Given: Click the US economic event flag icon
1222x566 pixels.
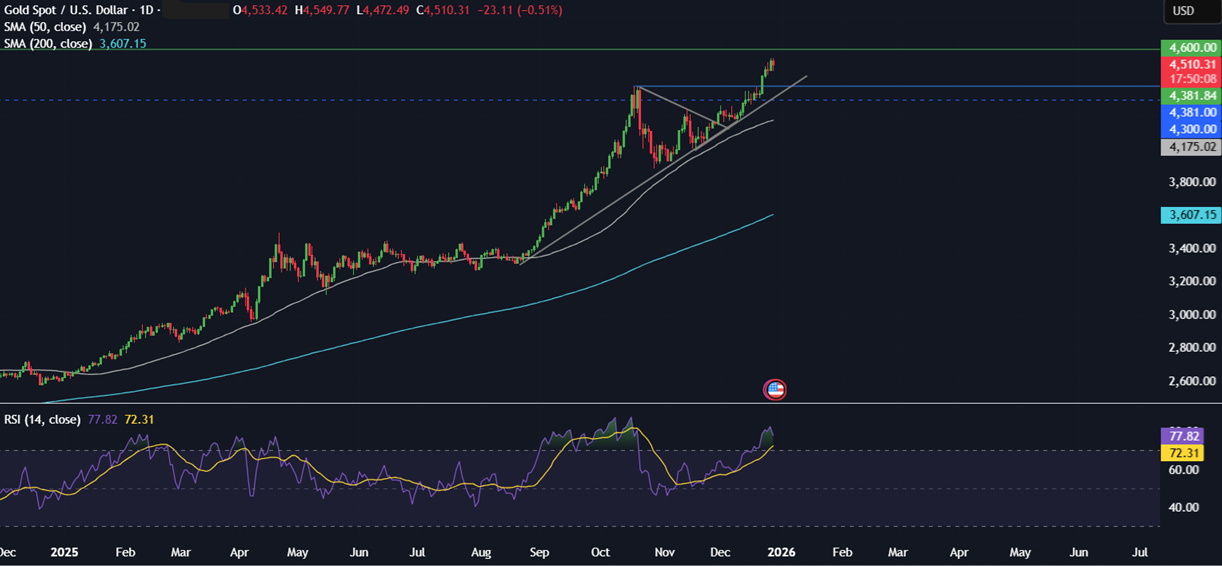Looking at the screenshot, I should 775,390.
